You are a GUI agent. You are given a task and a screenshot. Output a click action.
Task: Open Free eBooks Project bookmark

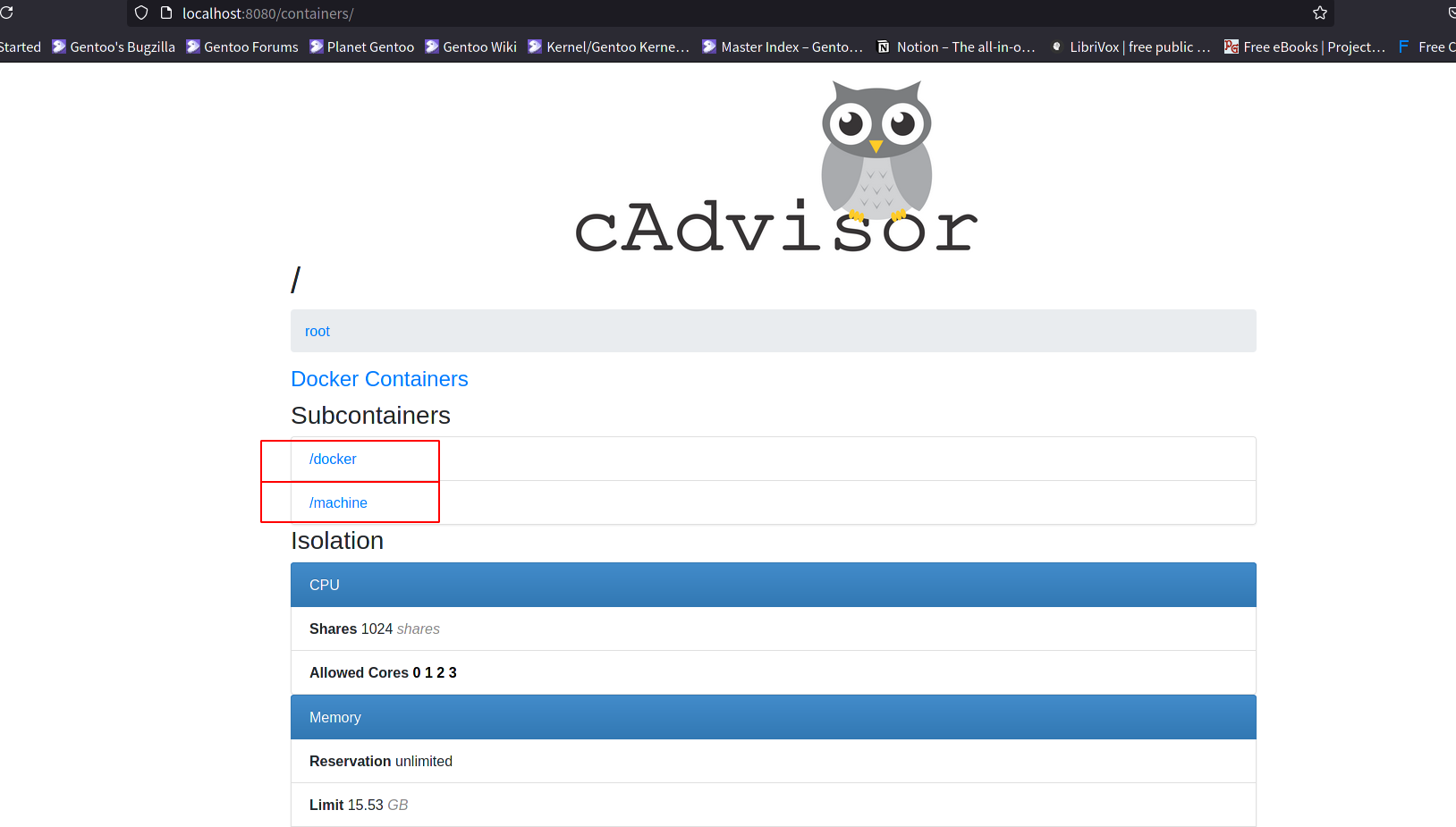[1305, 46]
